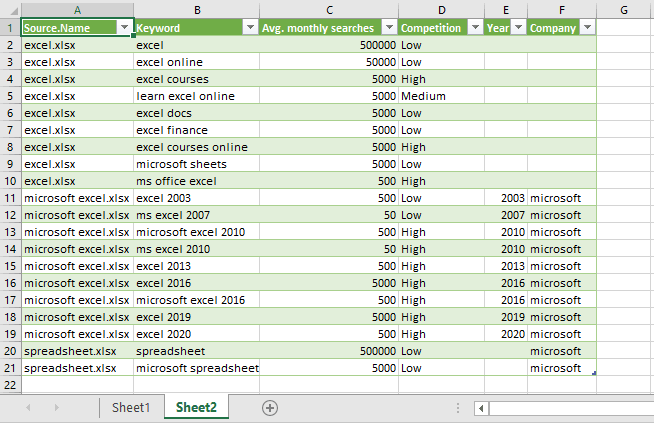This screenshot has width=654, height=423.
Task: Select column C header
Action: [329, 10]
